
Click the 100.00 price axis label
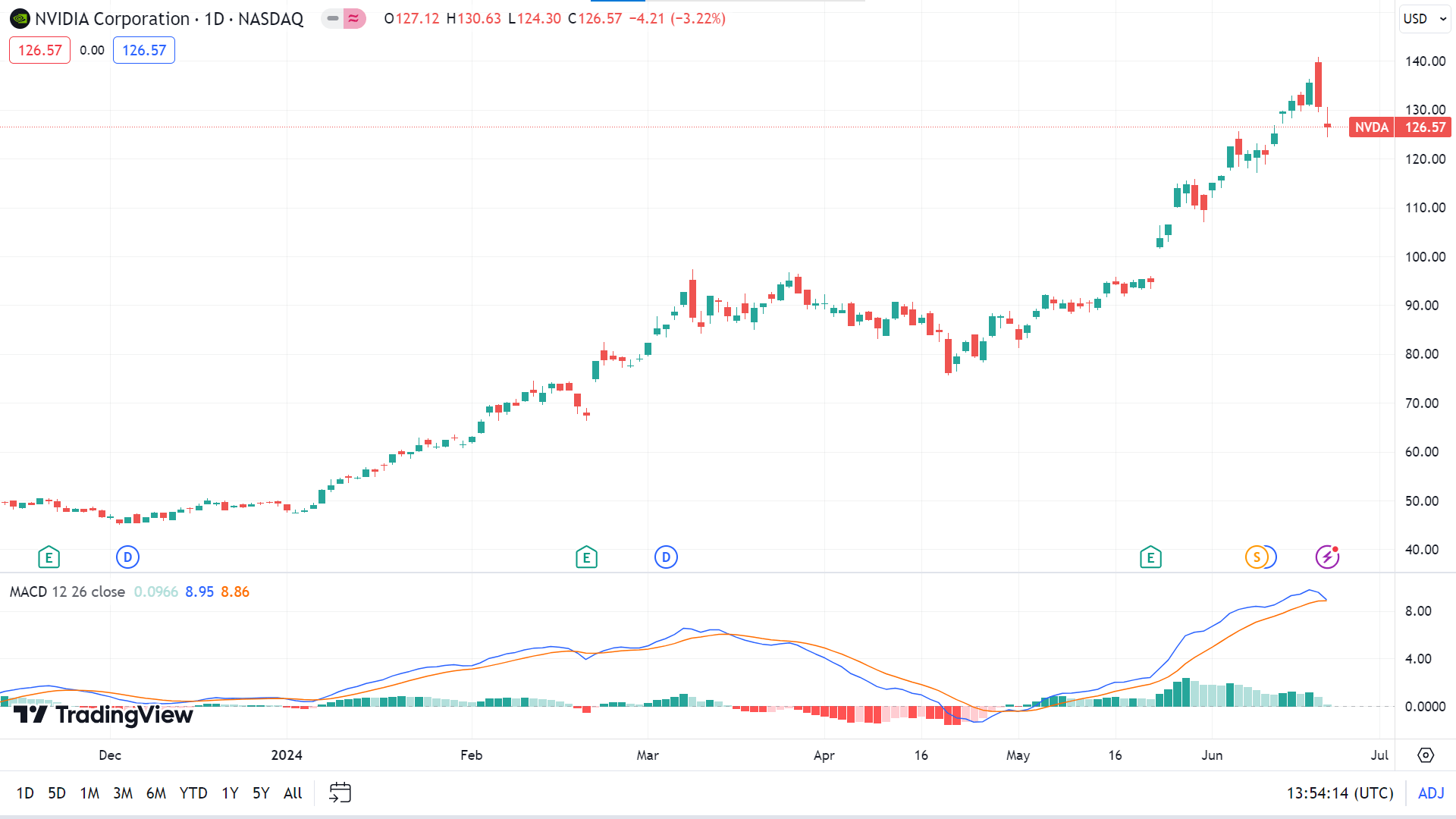(x=1425, y=256)
